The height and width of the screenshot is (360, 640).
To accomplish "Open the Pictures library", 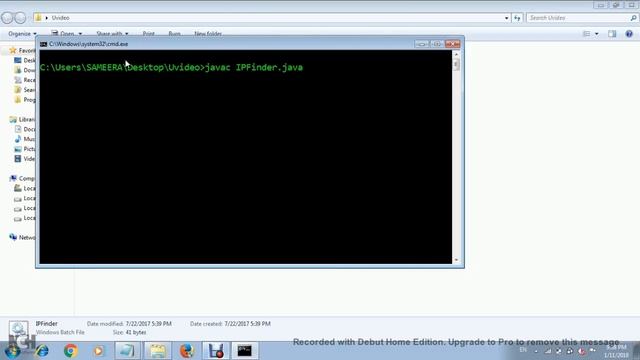I will pyautogui.click(x=24, y=149).
